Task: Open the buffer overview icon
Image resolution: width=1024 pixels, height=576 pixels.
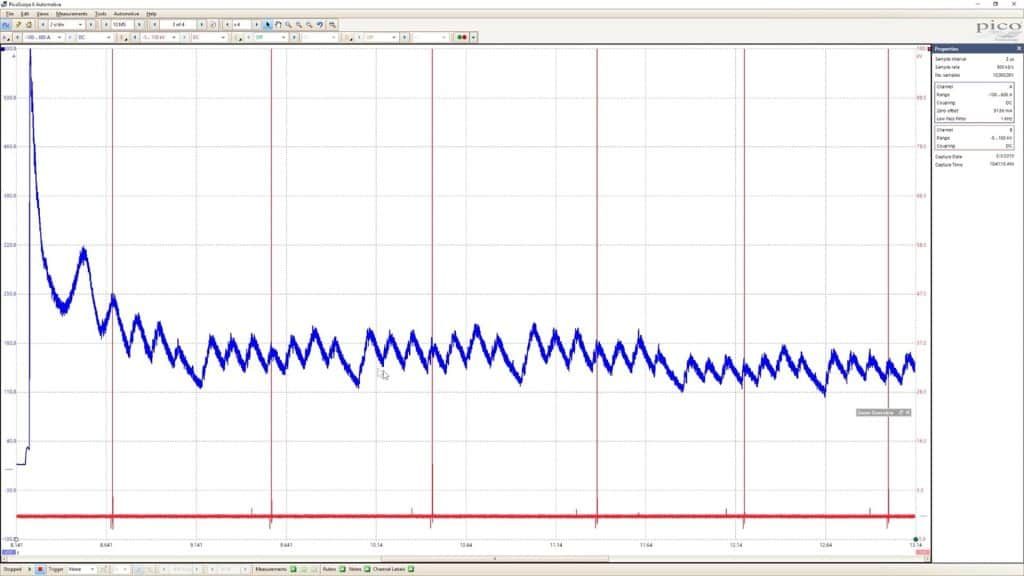Action: [x=213, y=24]
